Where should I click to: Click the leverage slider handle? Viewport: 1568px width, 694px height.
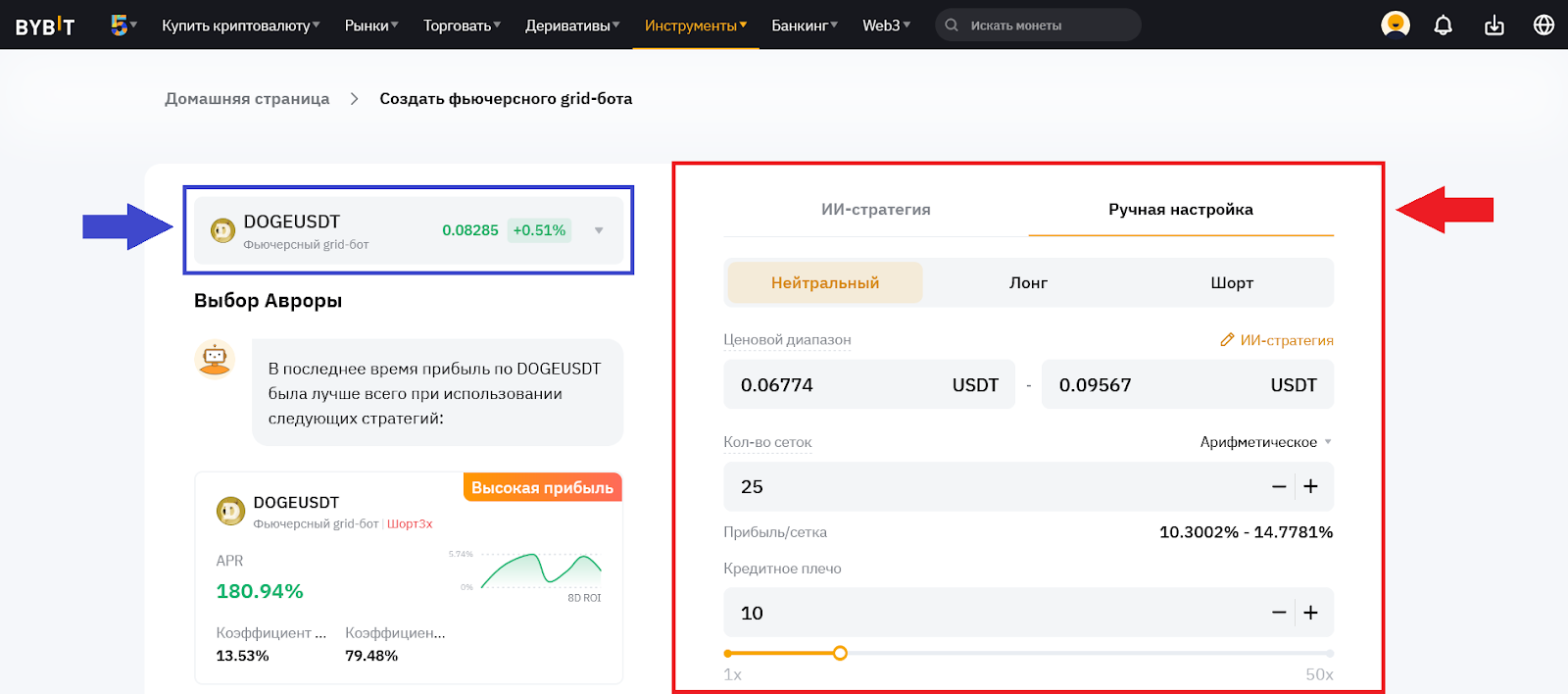pyautogui.click(x=840, y=653)
